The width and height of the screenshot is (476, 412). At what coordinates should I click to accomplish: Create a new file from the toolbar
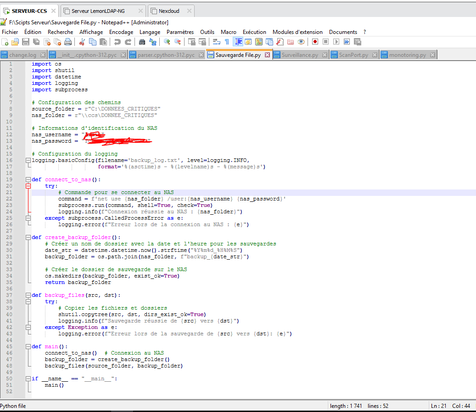(5, 42)
